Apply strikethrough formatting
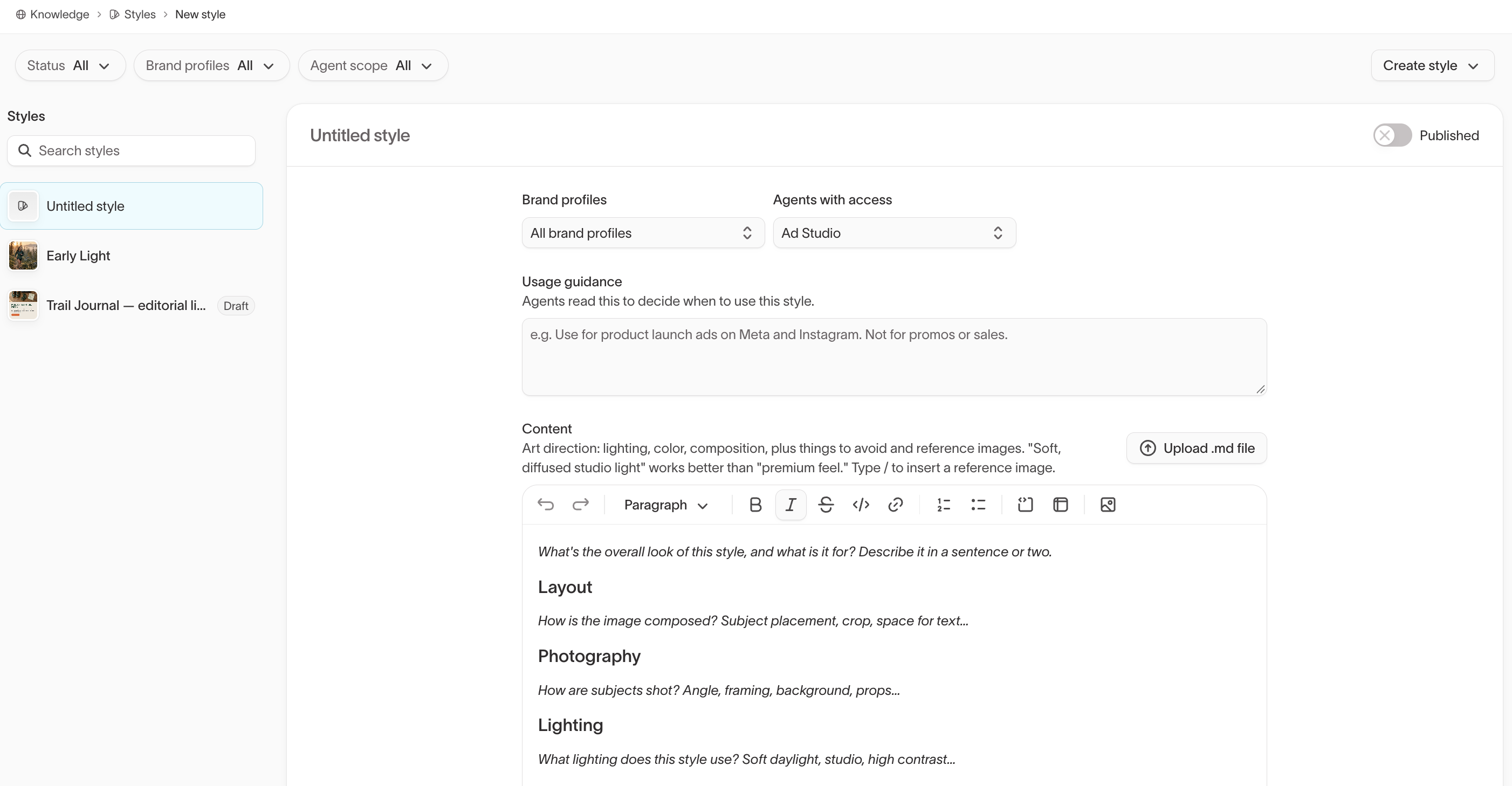The height and width of the screenshot is (786, 1512). pyautogui.click(x=826, y=505)
